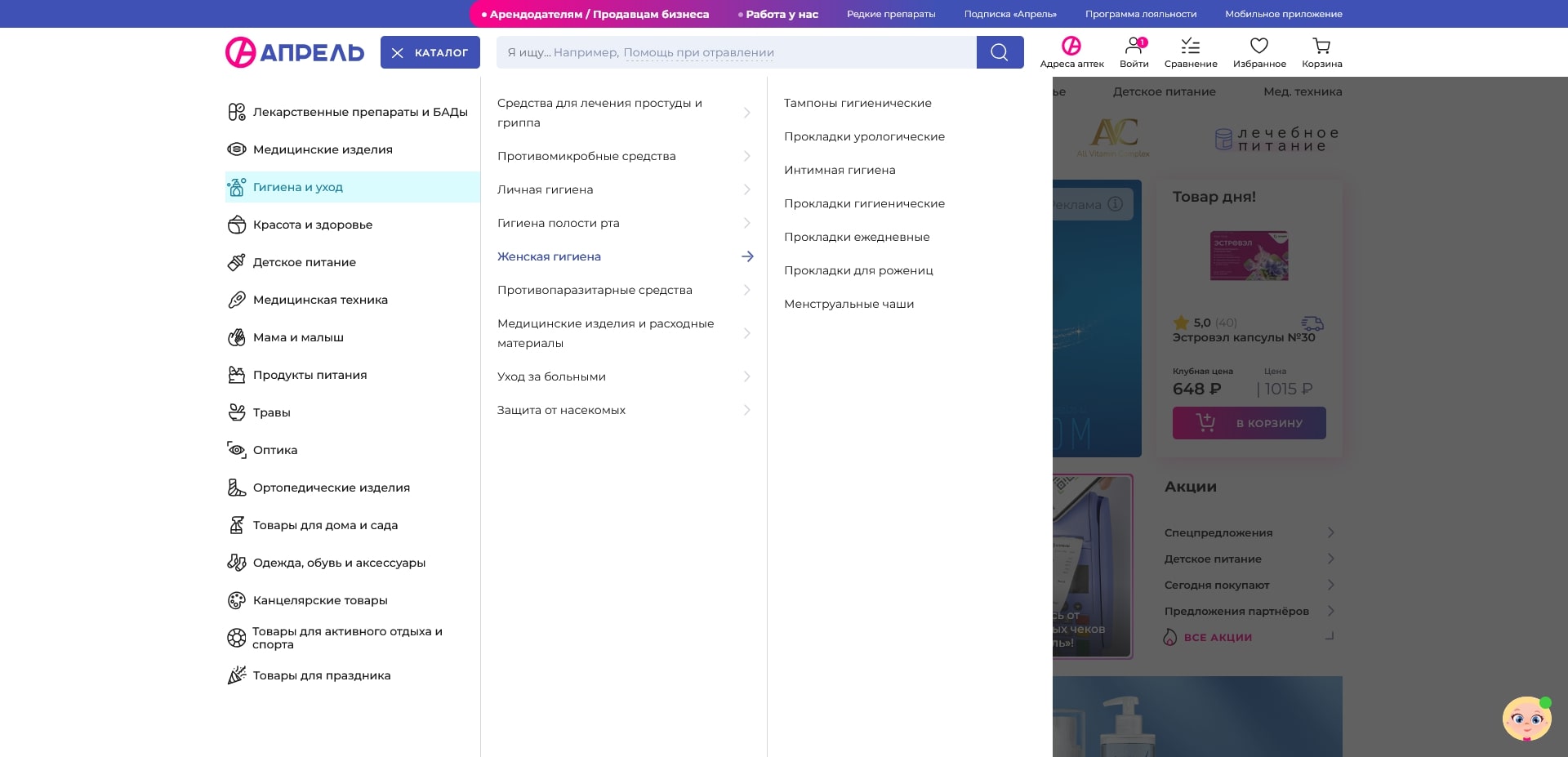Expand Противомикробные средства category
The width and height of the screenshot is (1568, 757).
(586, 156)
